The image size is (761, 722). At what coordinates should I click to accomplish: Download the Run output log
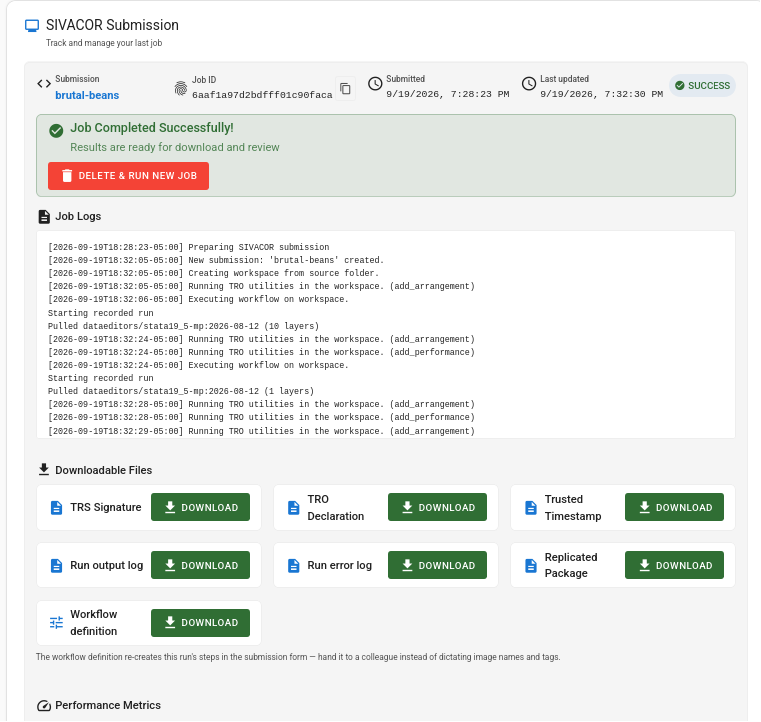pos(200,566)
